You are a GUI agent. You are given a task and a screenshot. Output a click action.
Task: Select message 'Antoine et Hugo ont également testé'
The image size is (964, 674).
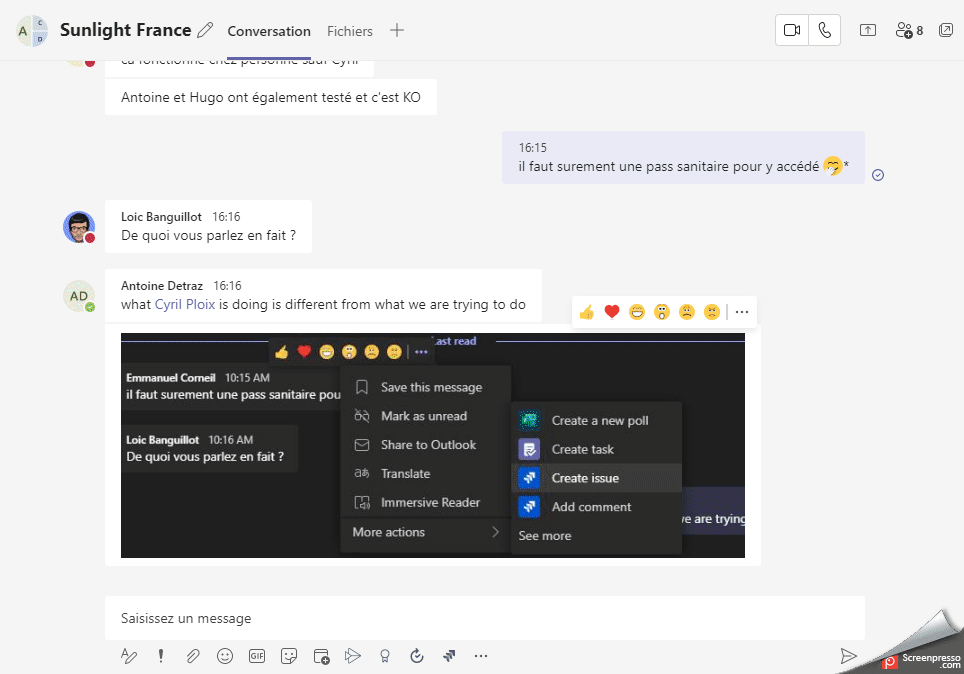271,97
